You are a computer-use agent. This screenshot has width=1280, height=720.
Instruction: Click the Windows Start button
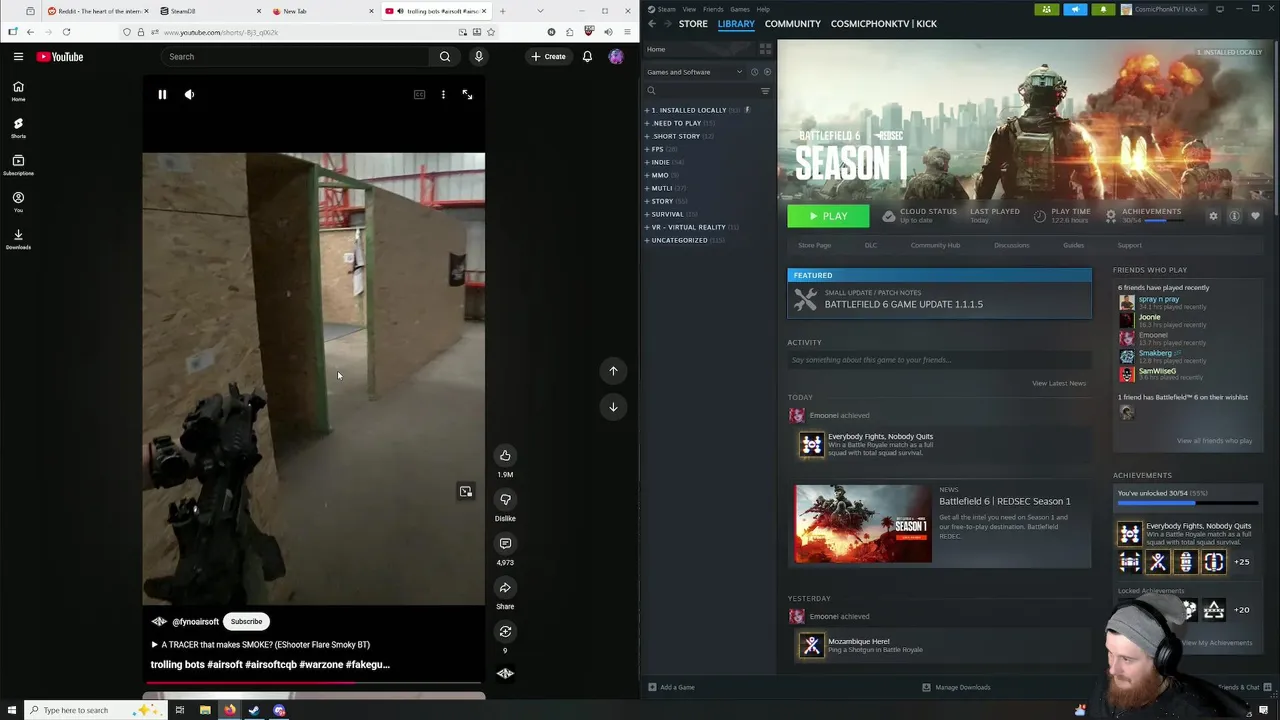11,710
